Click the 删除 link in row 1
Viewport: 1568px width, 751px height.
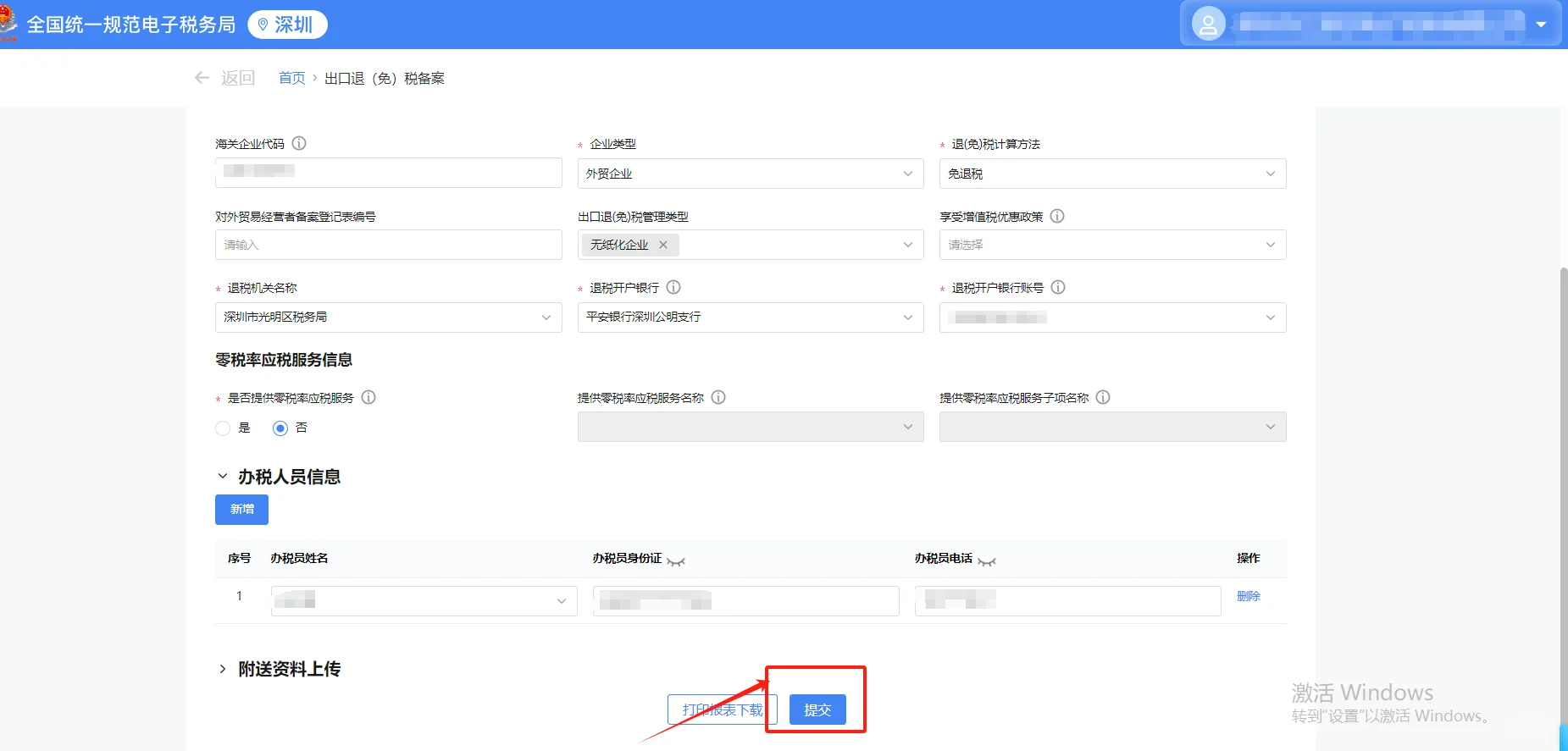coord(1248,596)
